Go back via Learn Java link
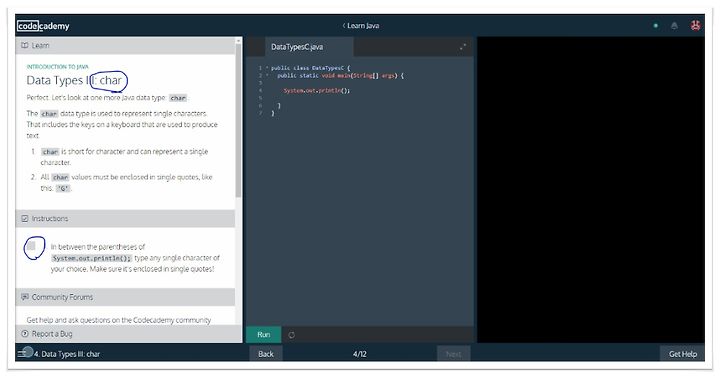The image size is (720, 376). (360, 26)
